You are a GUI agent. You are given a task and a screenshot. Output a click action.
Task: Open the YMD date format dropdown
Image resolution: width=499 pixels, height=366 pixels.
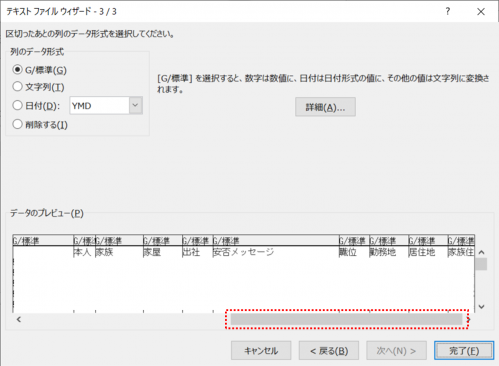click(135, 105)
